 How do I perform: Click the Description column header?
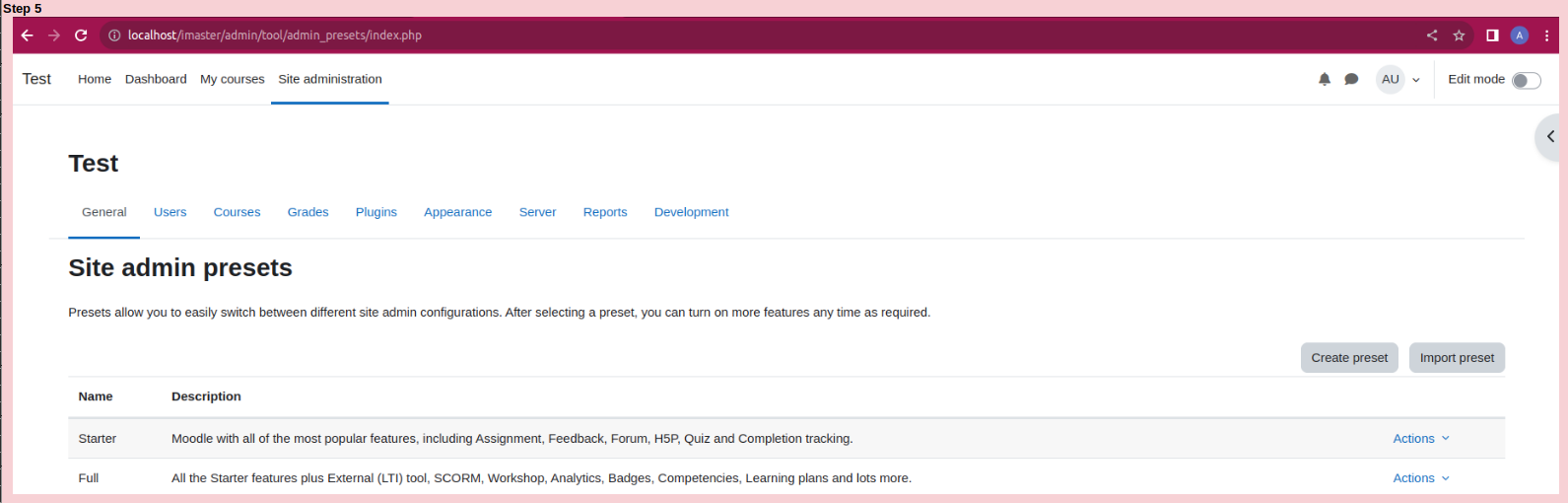(x=206, y=396)
